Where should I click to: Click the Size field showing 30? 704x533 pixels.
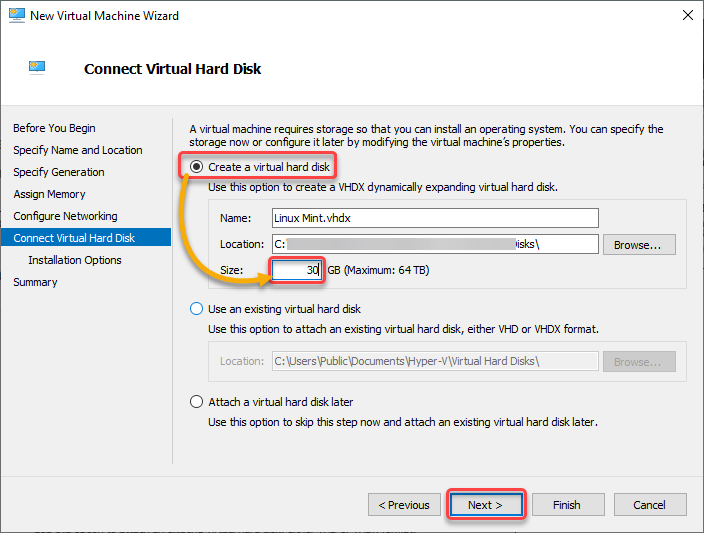(297, 270)
